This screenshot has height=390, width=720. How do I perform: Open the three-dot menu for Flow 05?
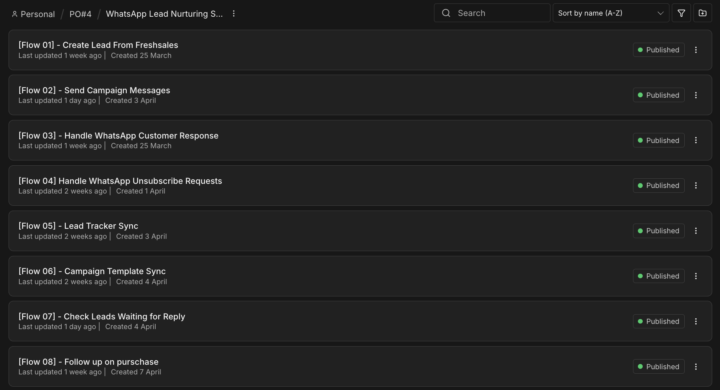(696, 231)
